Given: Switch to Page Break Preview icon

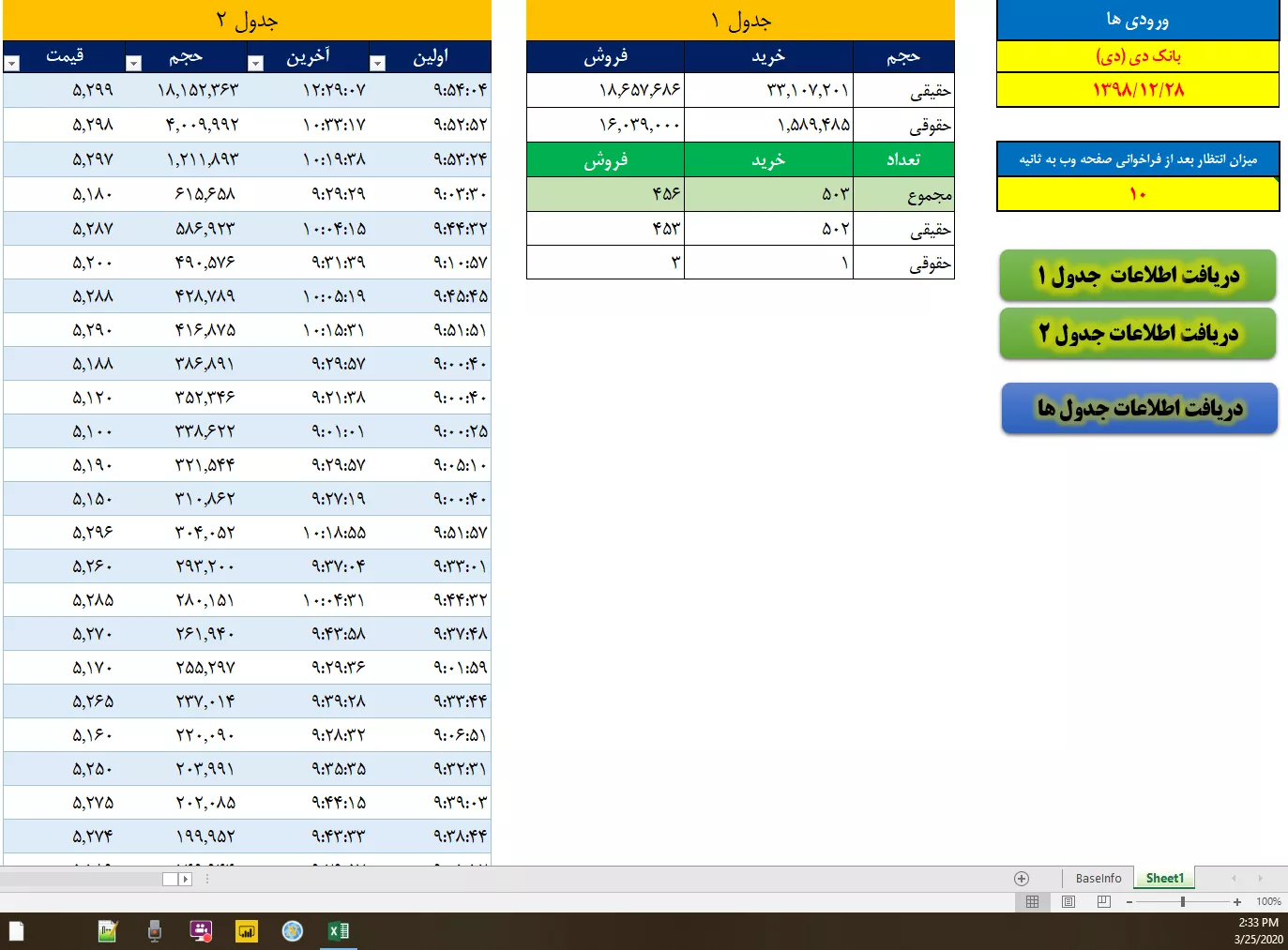Looking at the screenshot, I should pos(1104,901).
